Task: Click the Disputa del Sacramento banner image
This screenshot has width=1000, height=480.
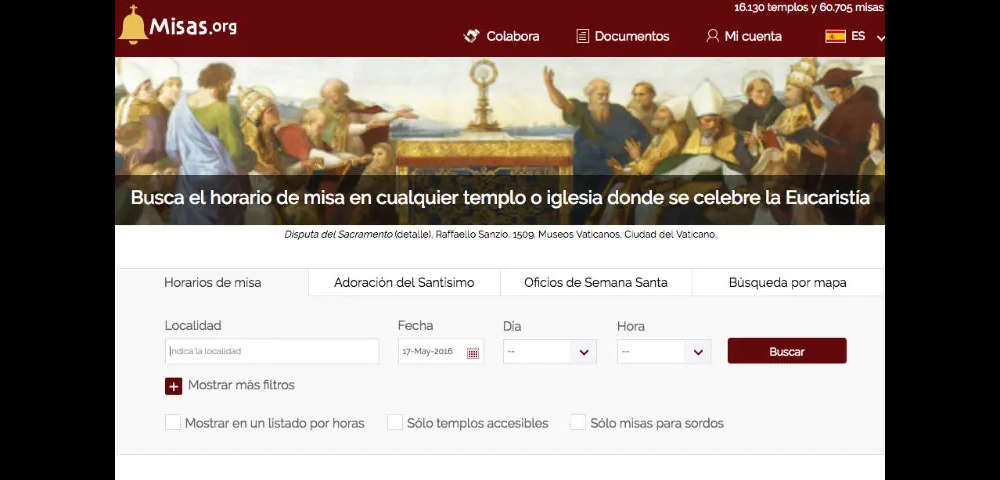Action: [x=500, y=115]
